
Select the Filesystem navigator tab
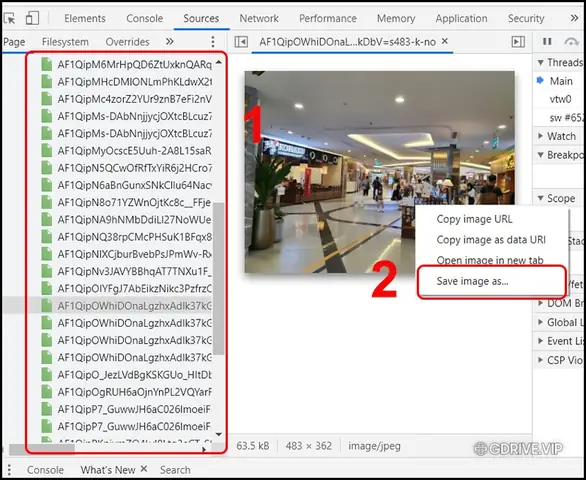coord(65,42)
